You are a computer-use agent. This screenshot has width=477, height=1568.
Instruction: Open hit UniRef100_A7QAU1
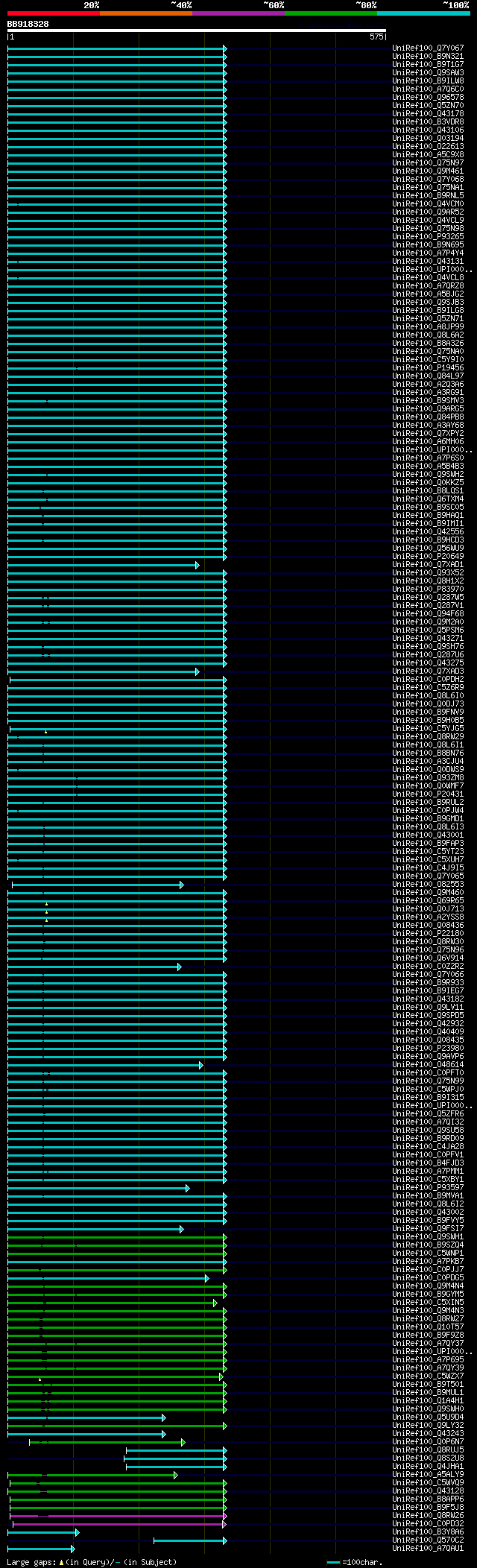(x=428, y=1549)
